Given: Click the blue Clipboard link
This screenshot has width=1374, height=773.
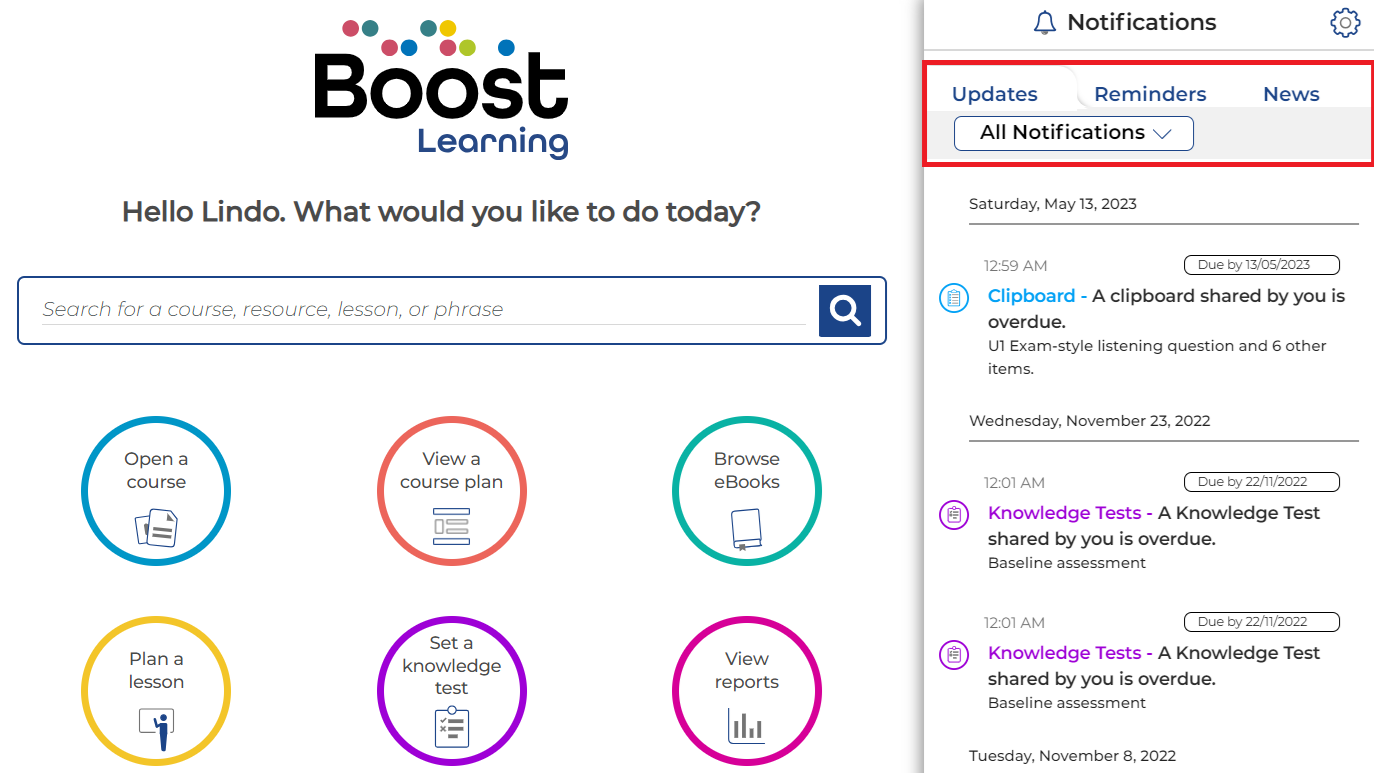Looking at the screenshot, I should click(x=1030, y=296).
